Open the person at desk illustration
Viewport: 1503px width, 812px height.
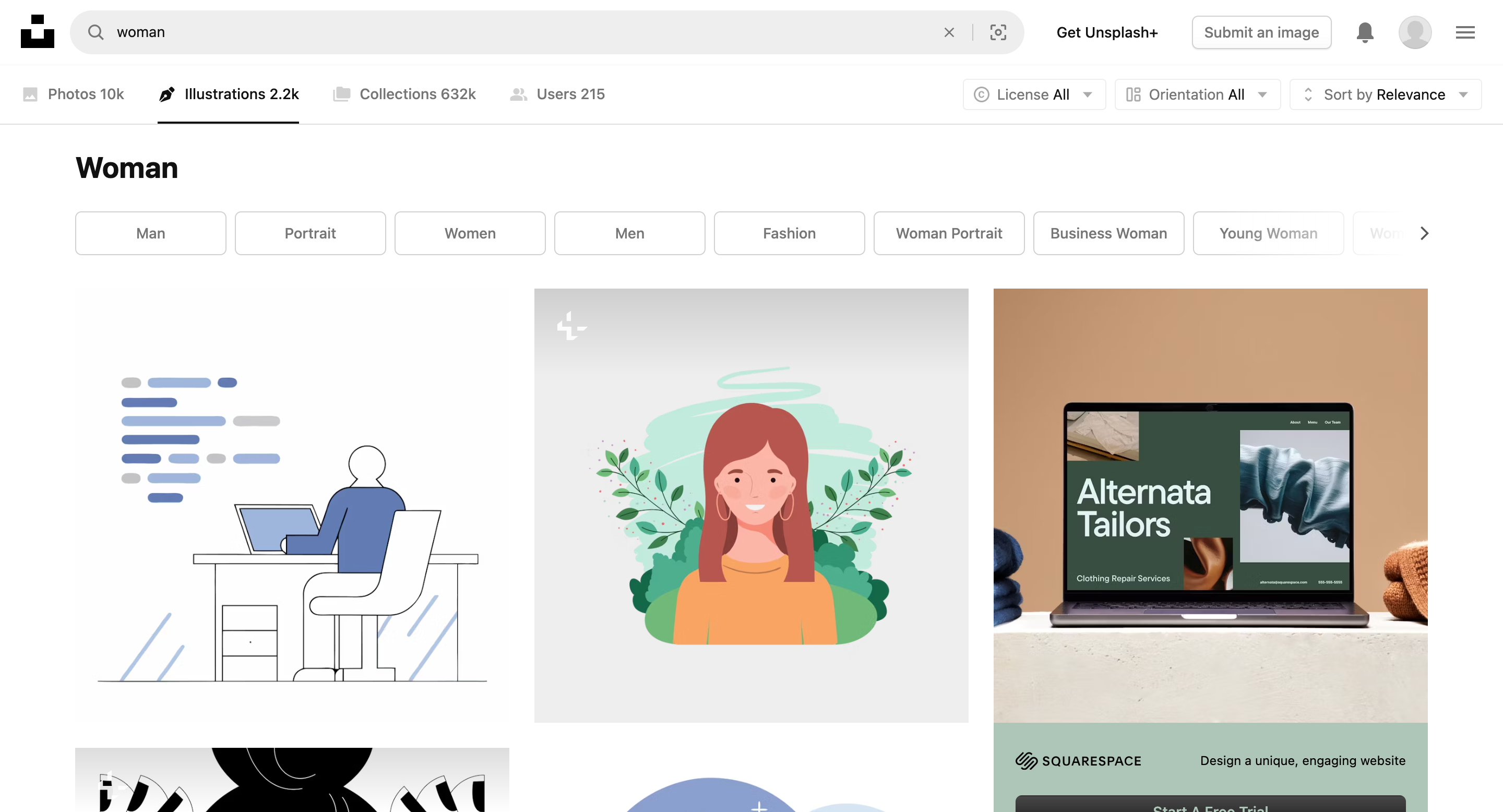point(292,505)
